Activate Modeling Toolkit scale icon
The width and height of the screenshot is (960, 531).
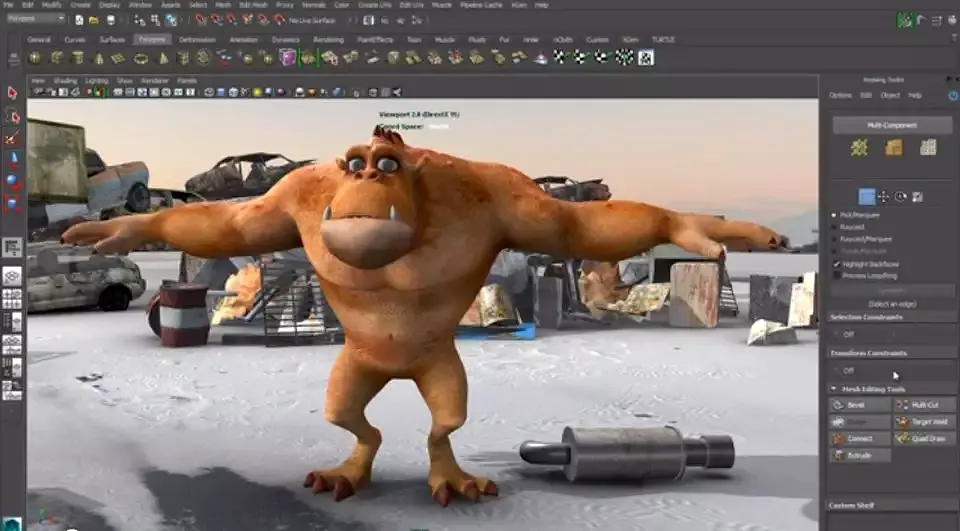pyautogui.click(x=918, y=197)
